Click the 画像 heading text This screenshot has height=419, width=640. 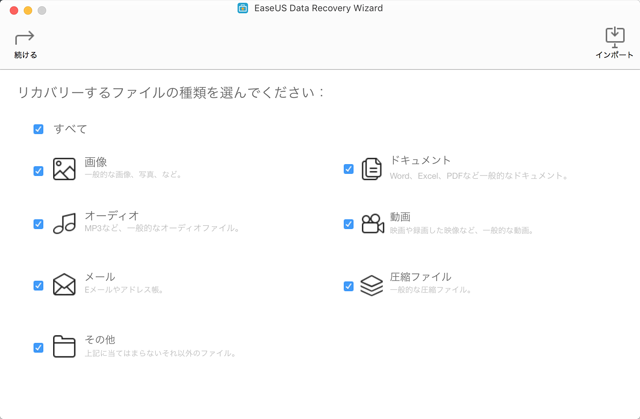click(96, 162)
